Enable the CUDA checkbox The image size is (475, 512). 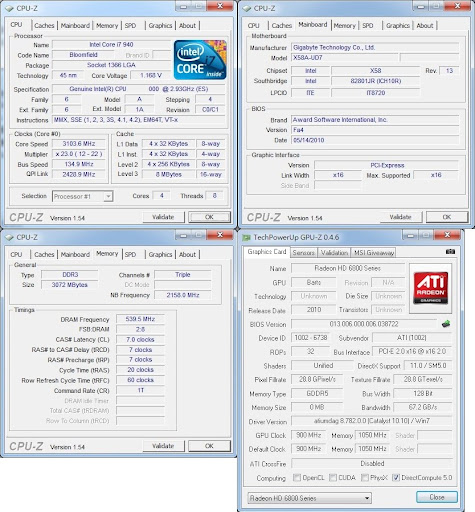(333, 477)
